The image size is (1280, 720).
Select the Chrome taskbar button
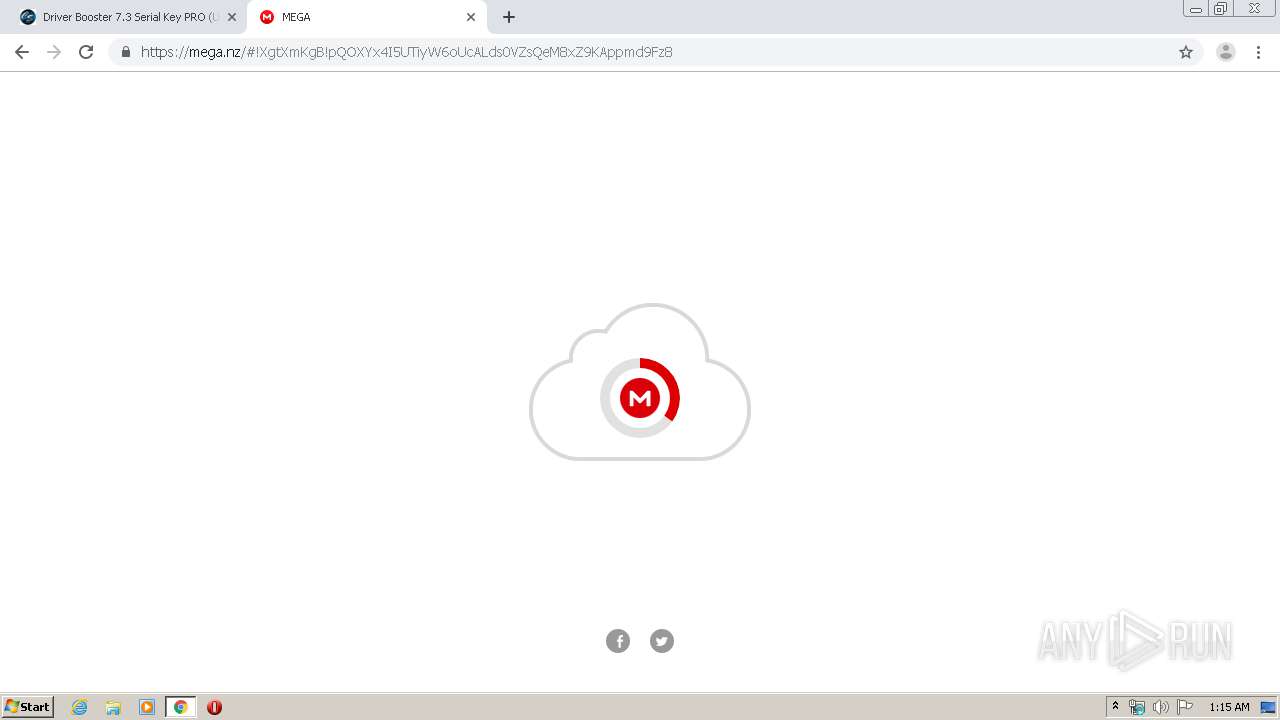[180, 707]
